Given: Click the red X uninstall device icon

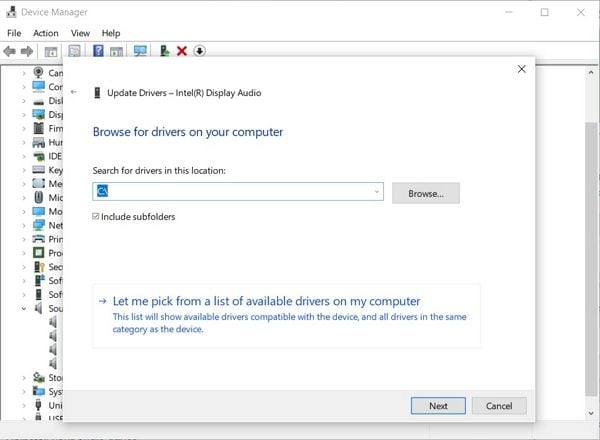Looking at the screenshot, I should pyautogui.click(x=182, y=50).
